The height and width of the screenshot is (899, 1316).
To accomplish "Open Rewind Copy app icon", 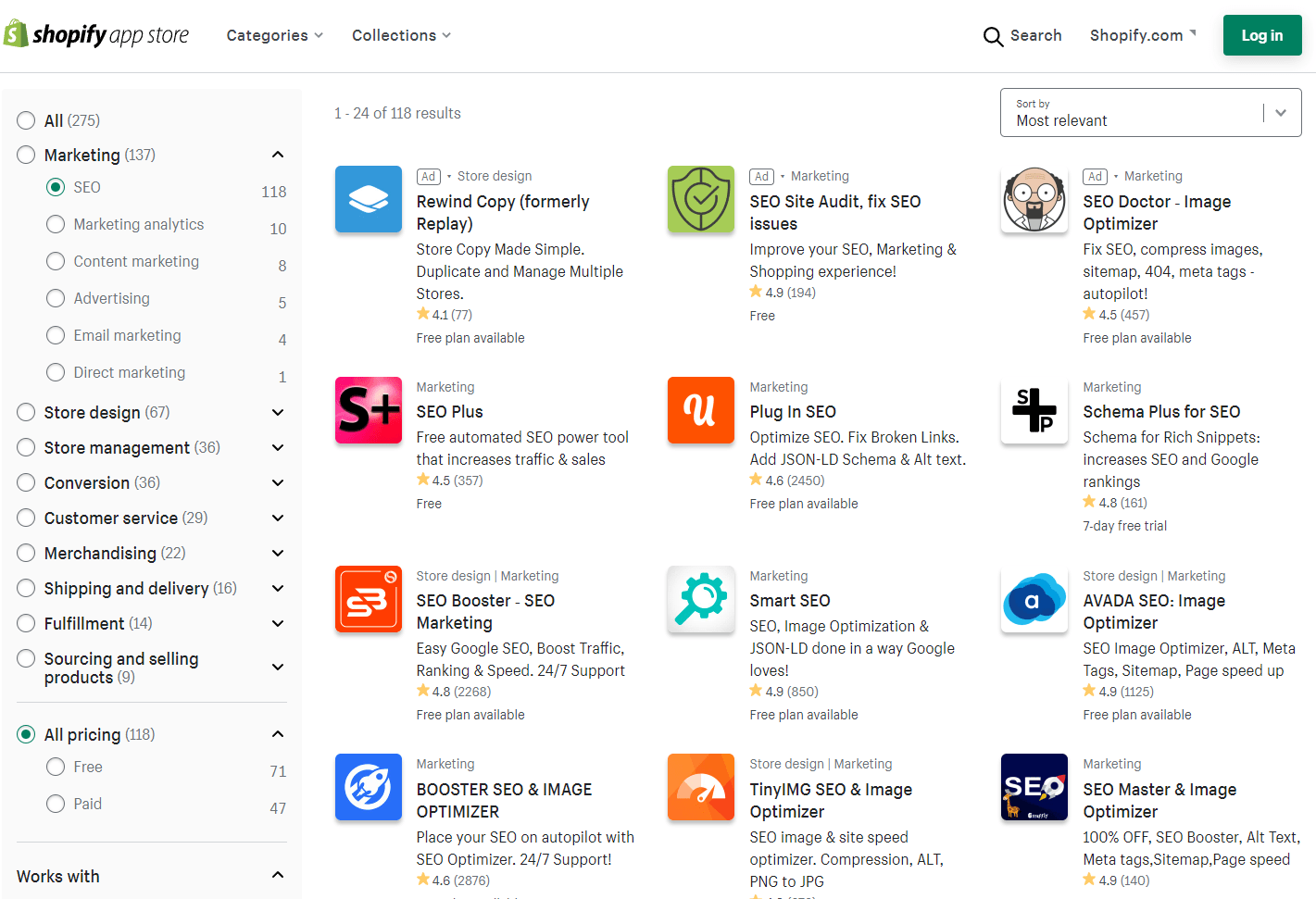I will click(369, 199).
